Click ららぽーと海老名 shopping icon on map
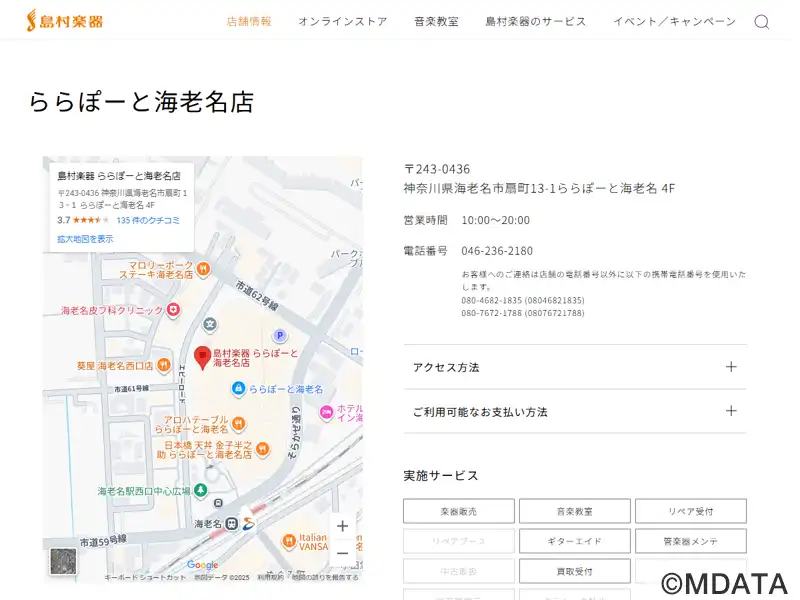 tap(238, 388)
